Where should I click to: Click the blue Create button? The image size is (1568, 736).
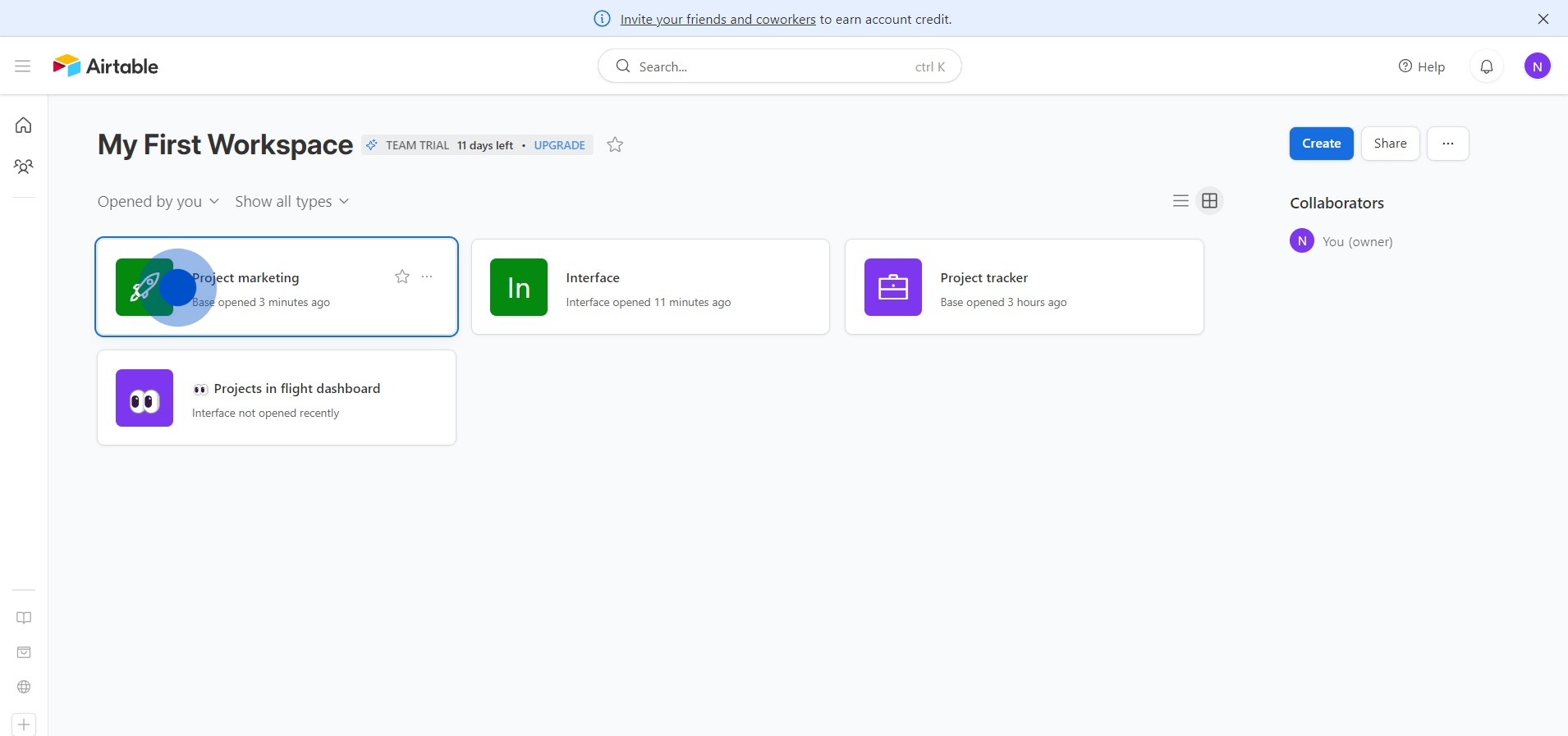point(1321,144)
